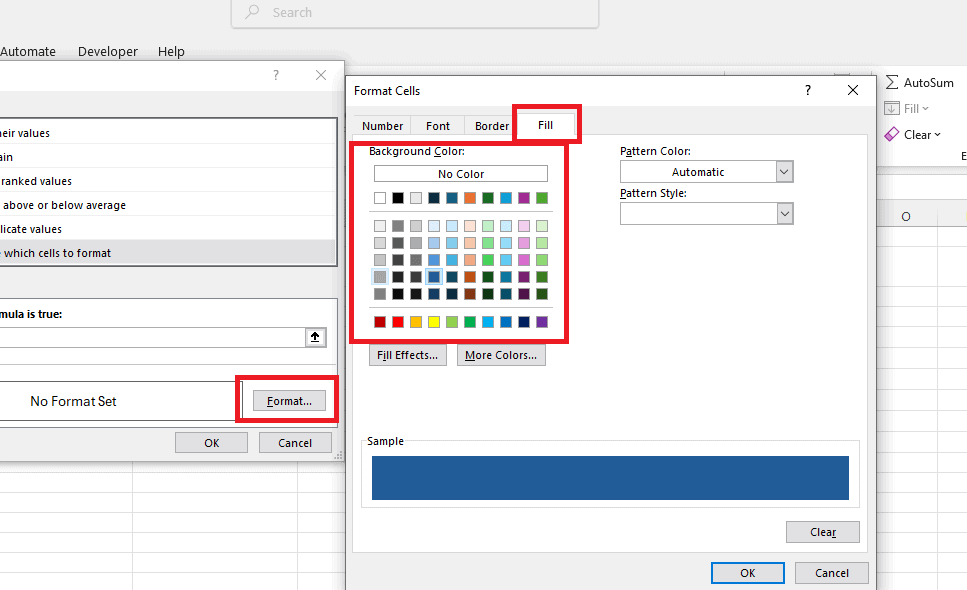Expand the ribbon Clear menu chevron
This screenshot has width=967, height=590.
(x=937, y=134)
